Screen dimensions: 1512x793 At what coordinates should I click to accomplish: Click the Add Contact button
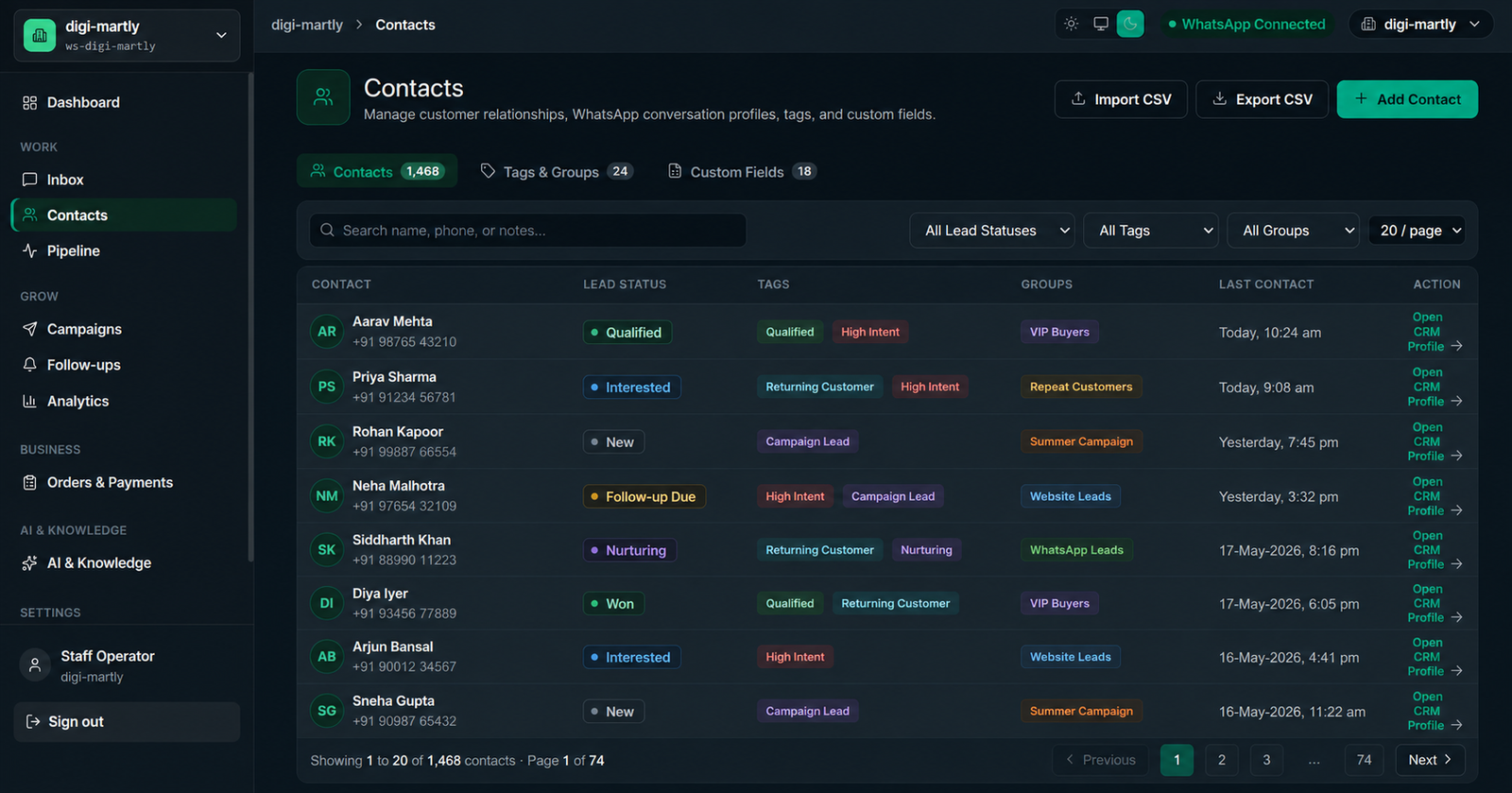point(1407,99)
